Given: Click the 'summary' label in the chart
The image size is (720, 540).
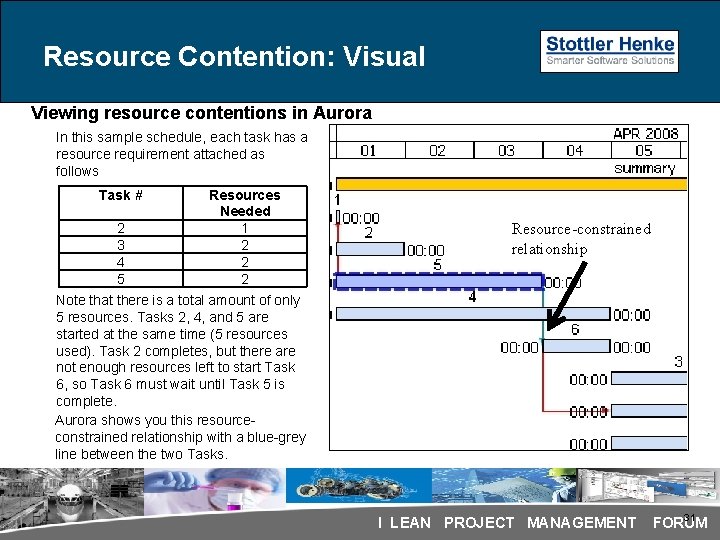Looking at the screenshot, I should (645, 169).
